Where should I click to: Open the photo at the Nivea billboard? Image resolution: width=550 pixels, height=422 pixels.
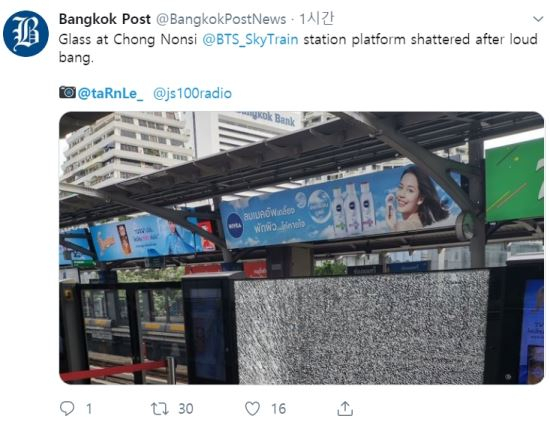[x=340, y=207]
